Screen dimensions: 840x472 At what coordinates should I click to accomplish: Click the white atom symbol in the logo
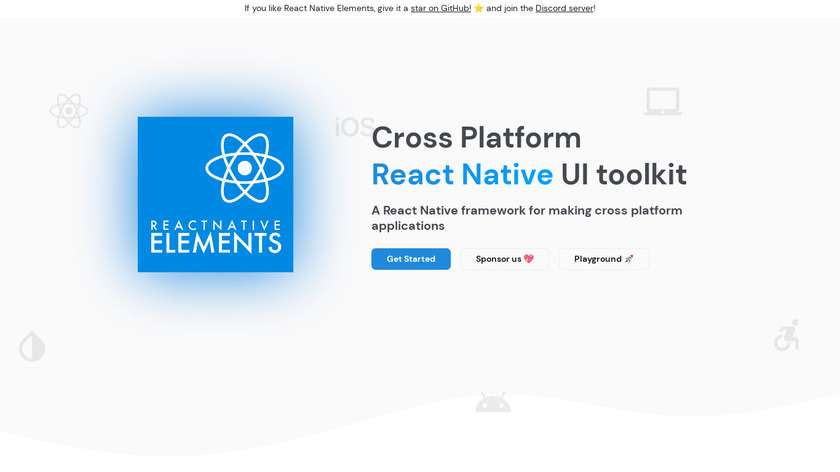pos(244,168)
